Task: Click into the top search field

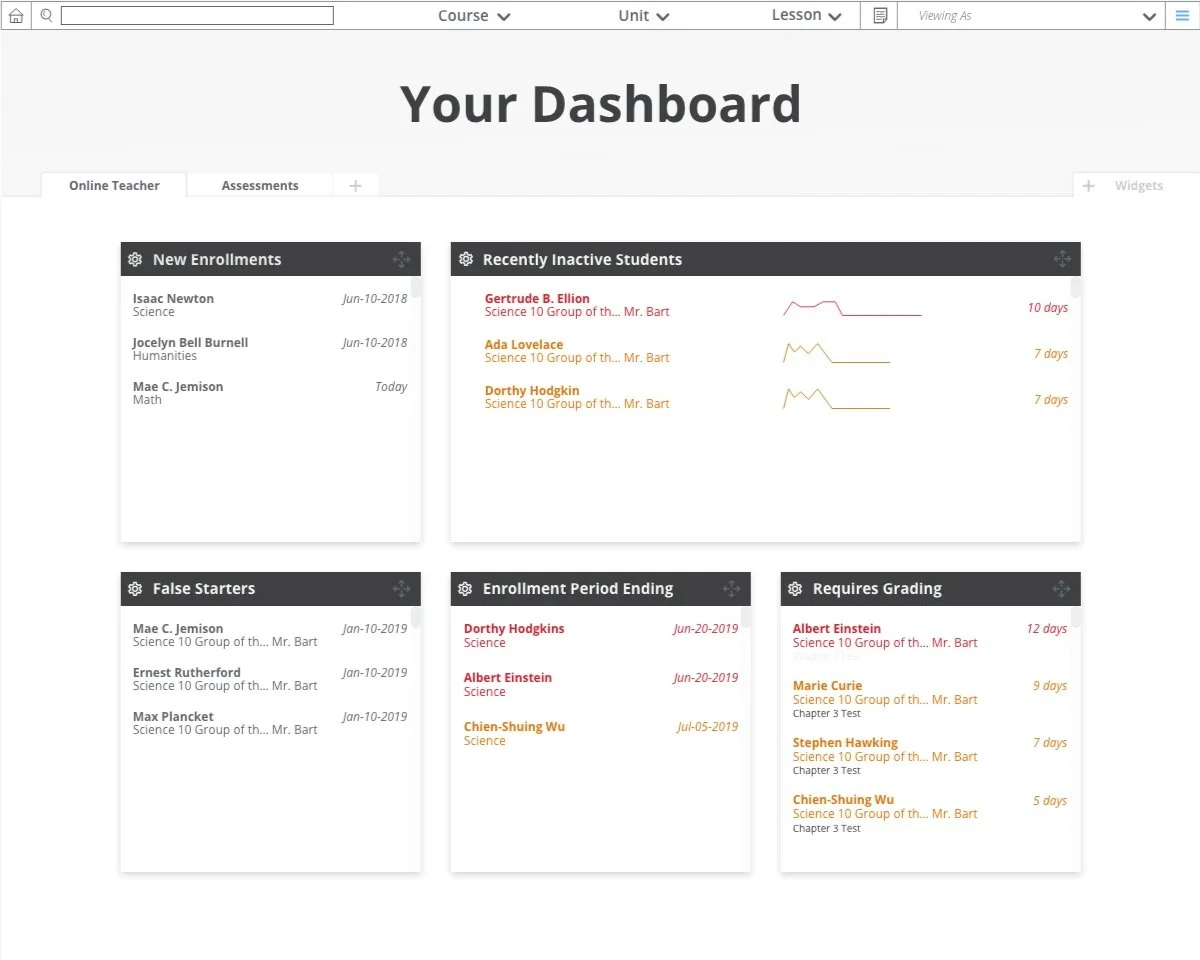Action: coord(197,16)
